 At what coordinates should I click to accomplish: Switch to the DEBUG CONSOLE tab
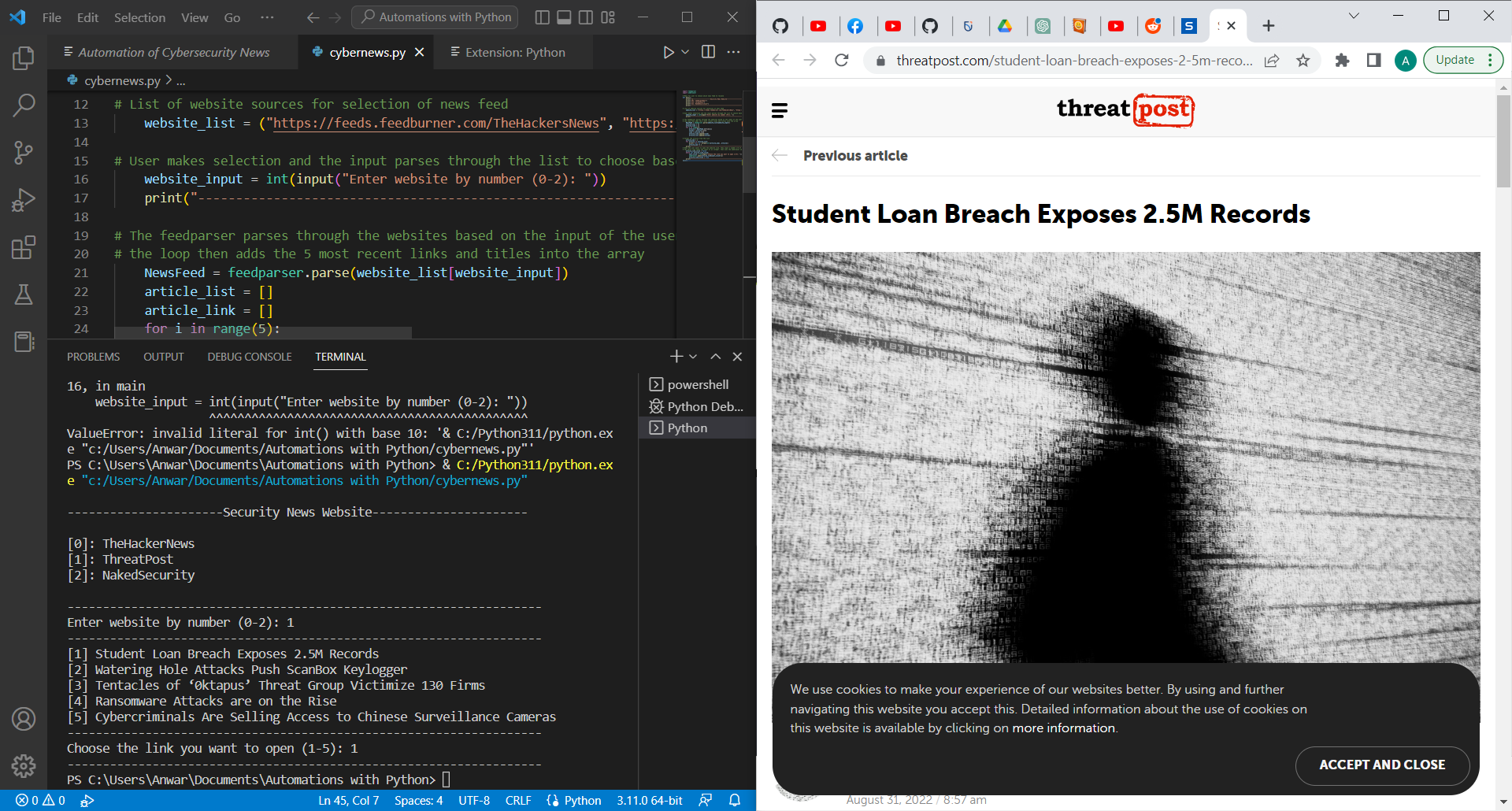(x=250, y=357)
